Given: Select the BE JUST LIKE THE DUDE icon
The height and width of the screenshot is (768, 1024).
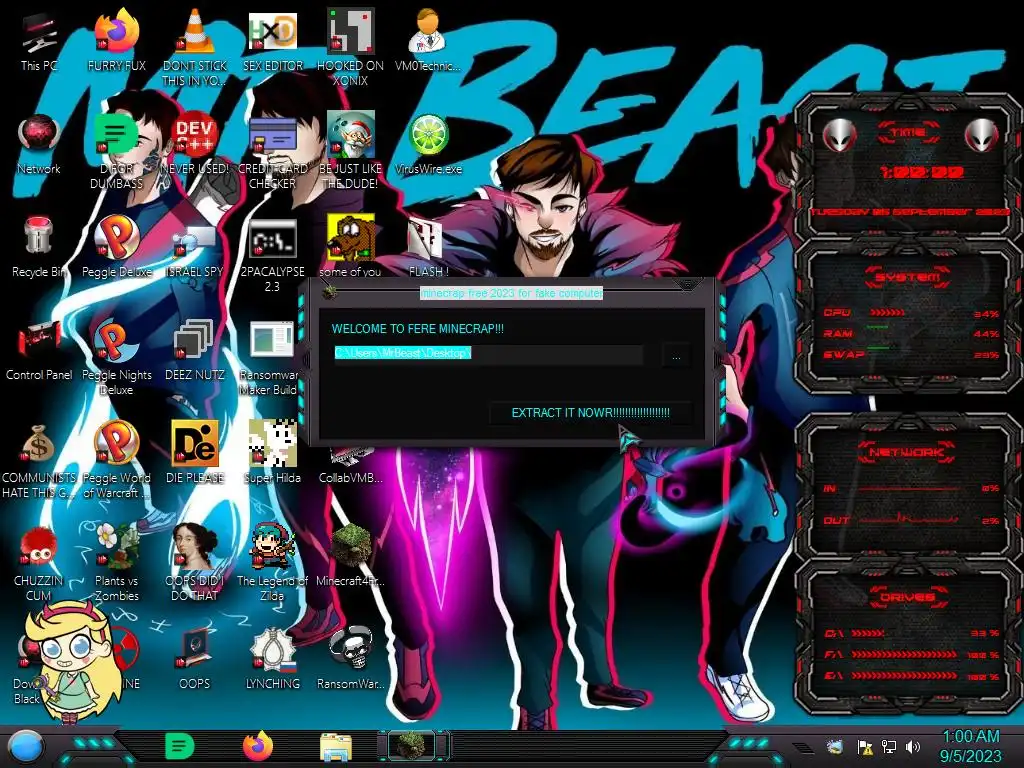Looking at the screenshot, I should click(351, 152).
